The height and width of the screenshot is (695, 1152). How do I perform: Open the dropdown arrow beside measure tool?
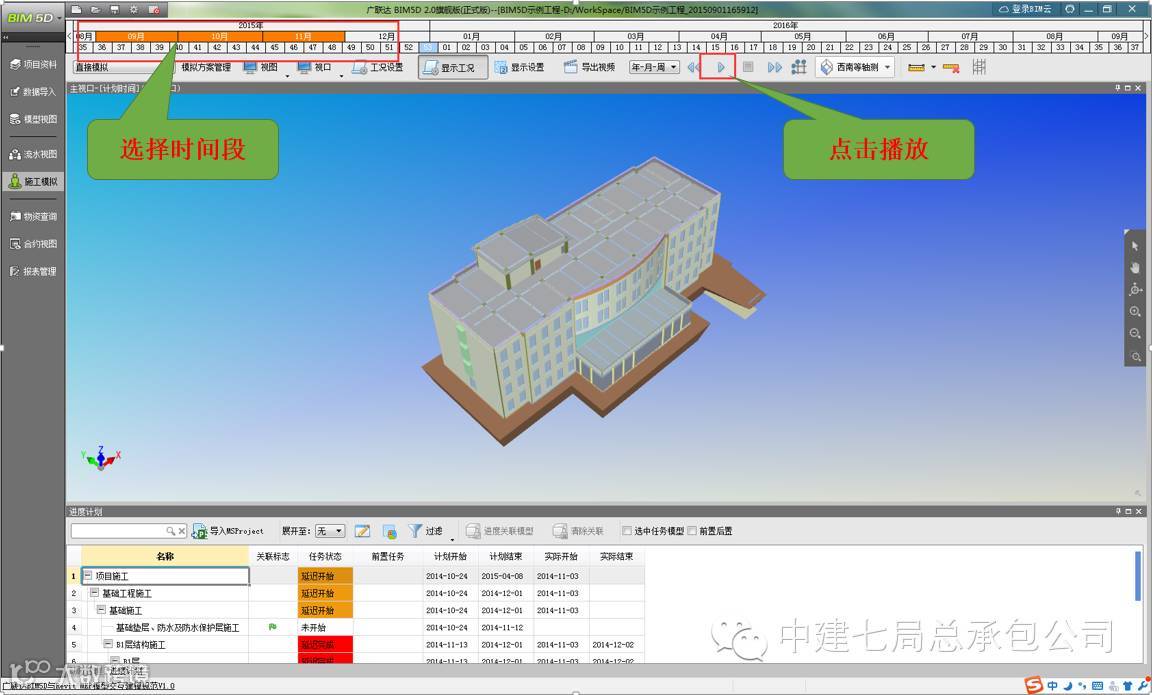coord(933,68)
